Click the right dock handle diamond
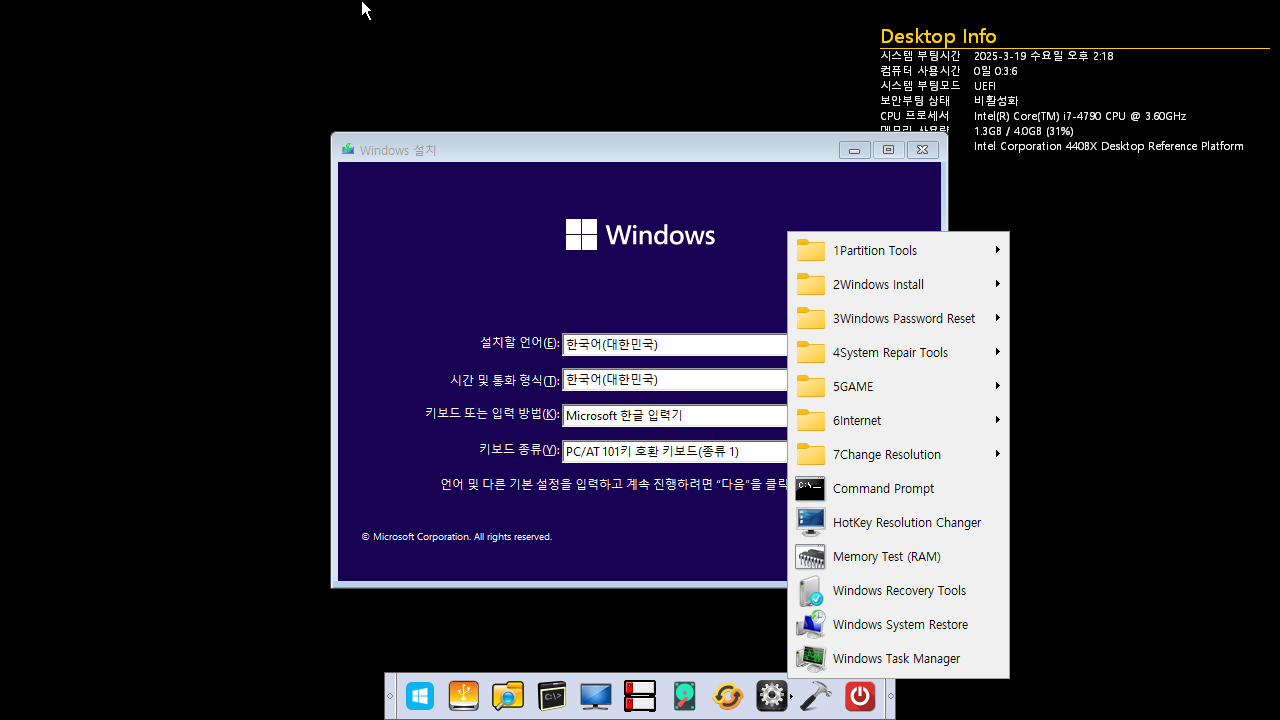The image size is (1280, 720). (890, 696)
